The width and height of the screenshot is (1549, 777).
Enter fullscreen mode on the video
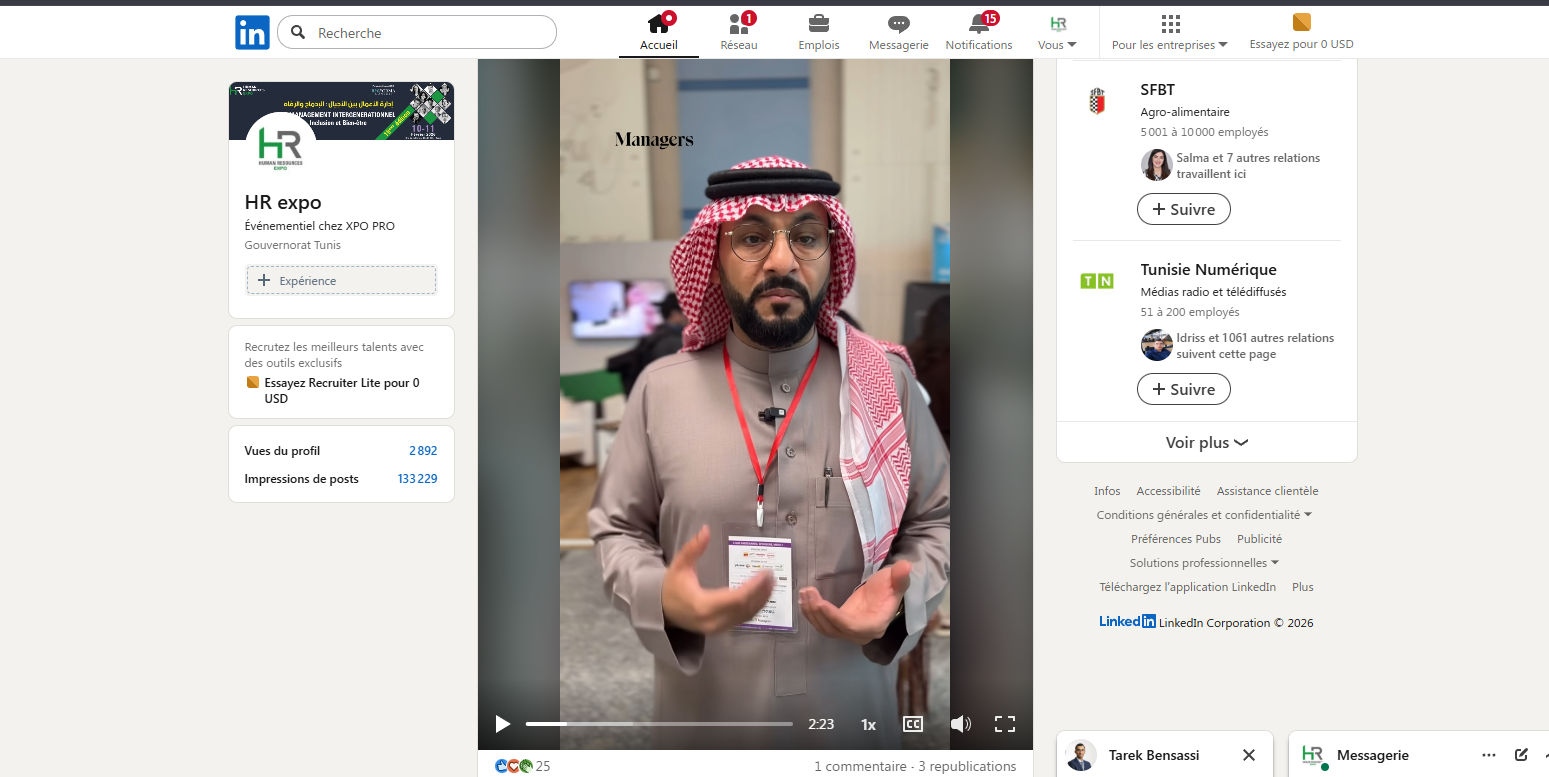tap(1004, 724)
